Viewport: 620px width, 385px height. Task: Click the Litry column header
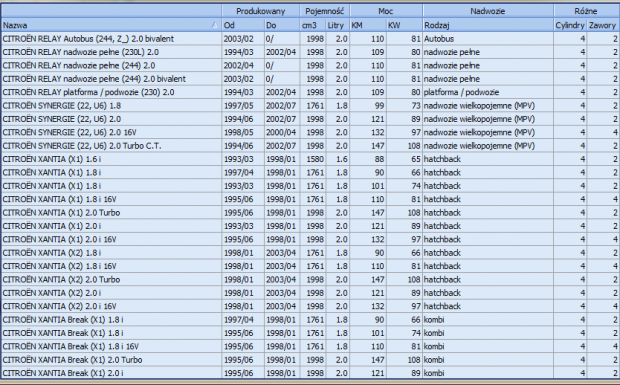(x=338, y=25)
